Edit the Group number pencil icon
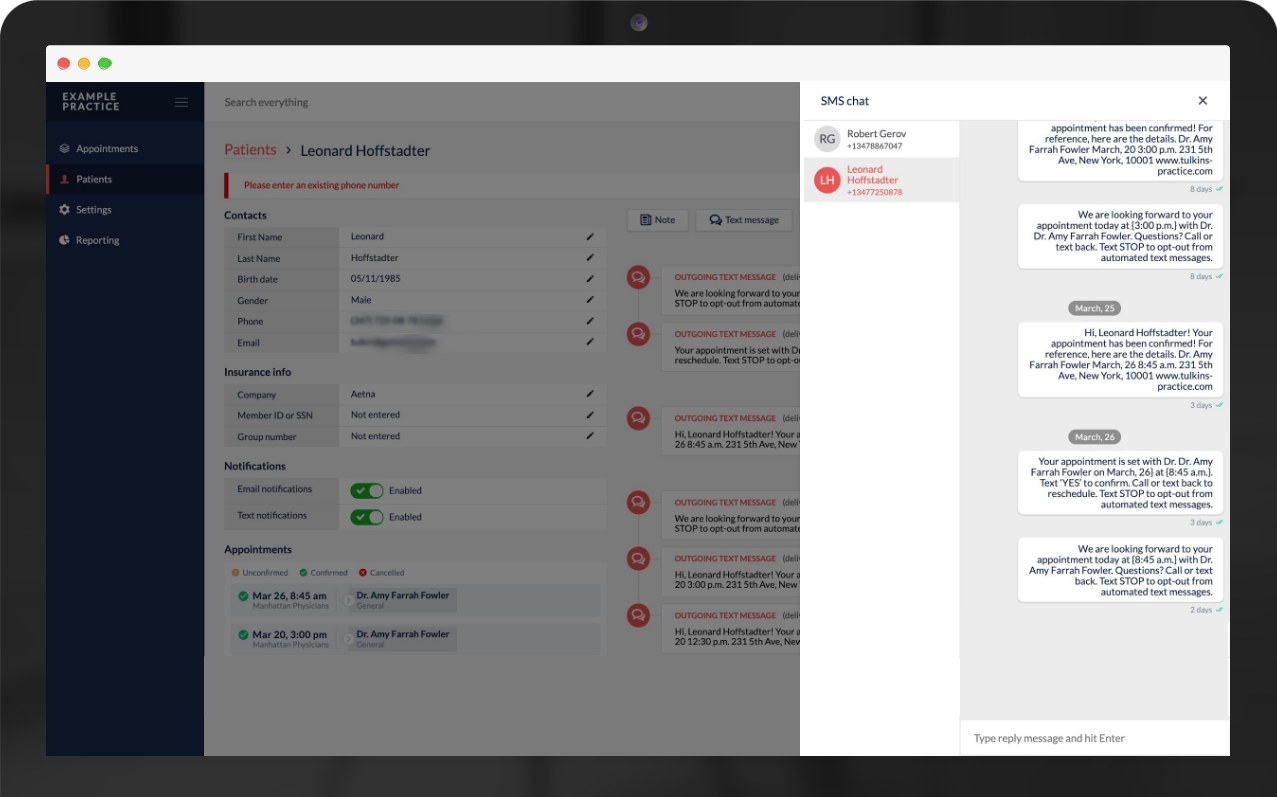The image size is (1277, 797). click(590, 436)
